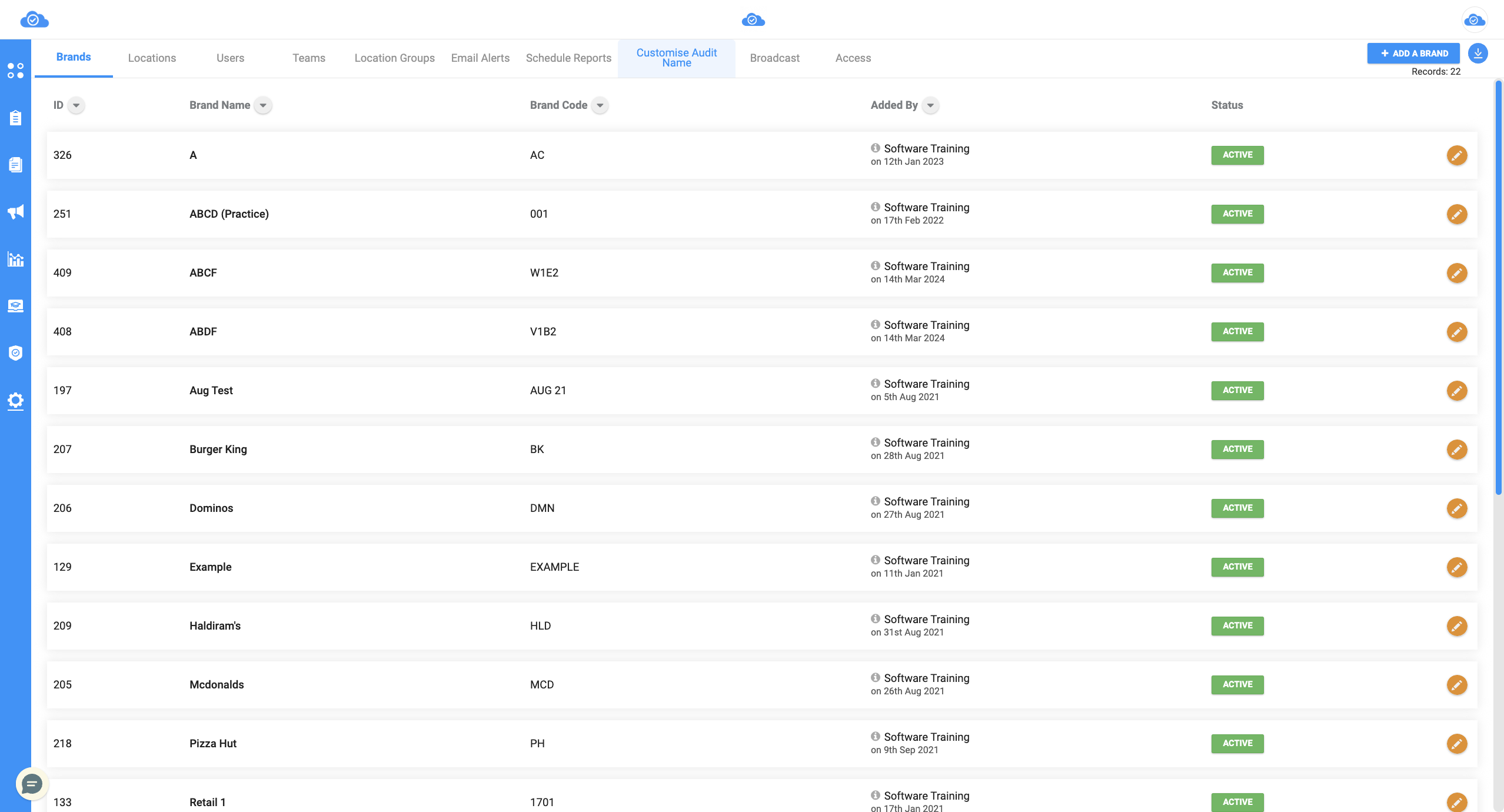Edit ABCF brand pencil icon

click(1457, 273)
